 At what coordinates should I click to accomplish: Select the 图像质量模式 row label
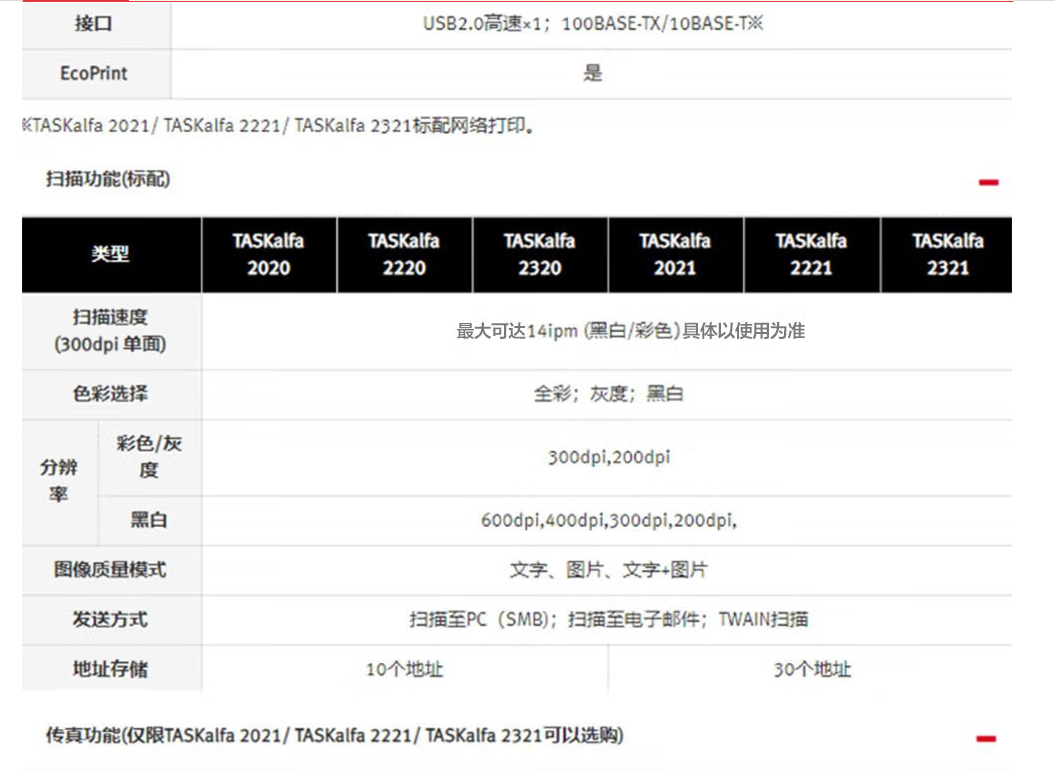pos(110,570)
